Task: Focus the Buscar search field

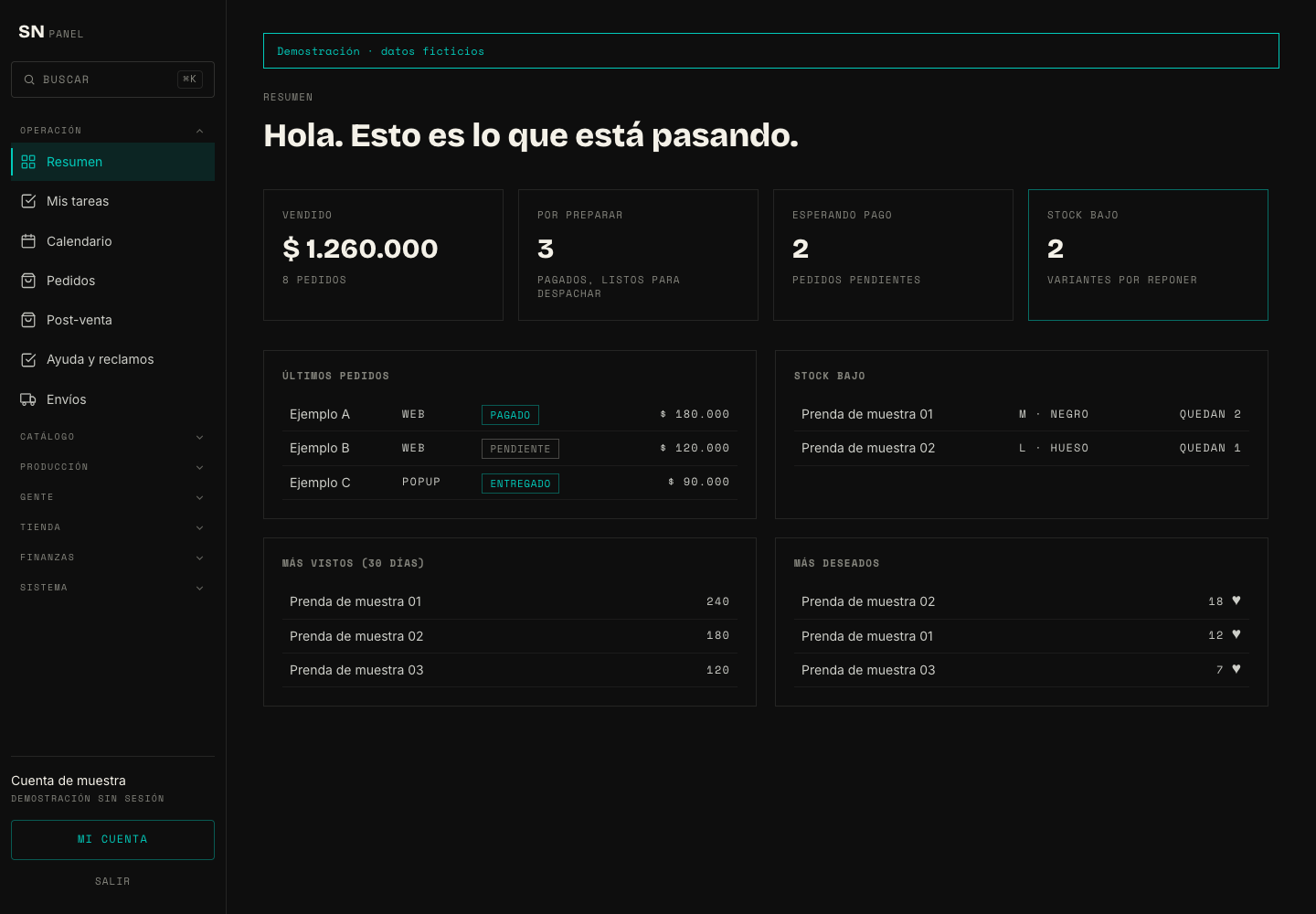Action: pos(112,80)
